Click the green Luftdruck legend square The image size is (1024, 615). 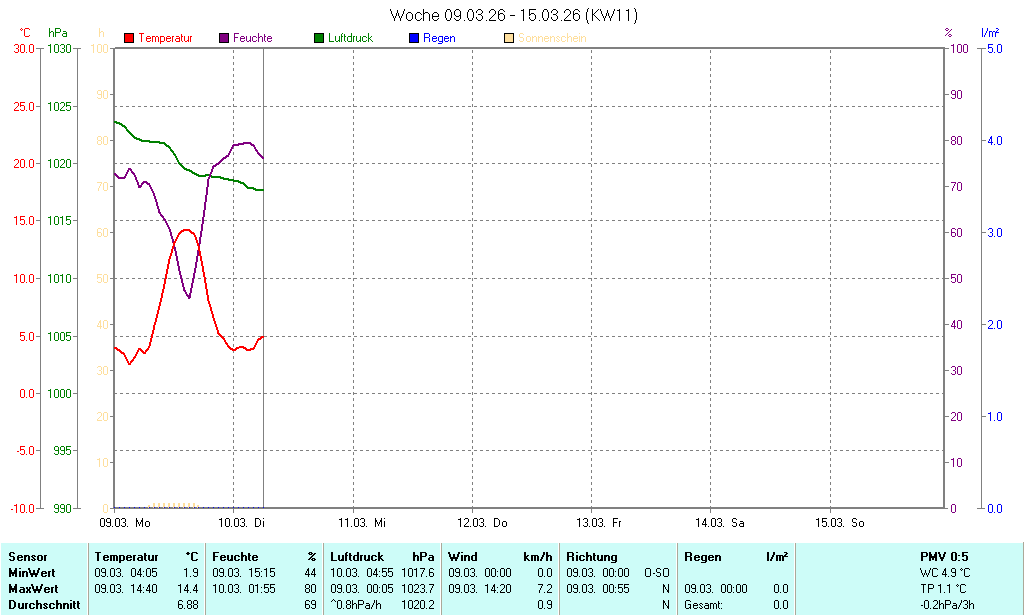point(319,38)
